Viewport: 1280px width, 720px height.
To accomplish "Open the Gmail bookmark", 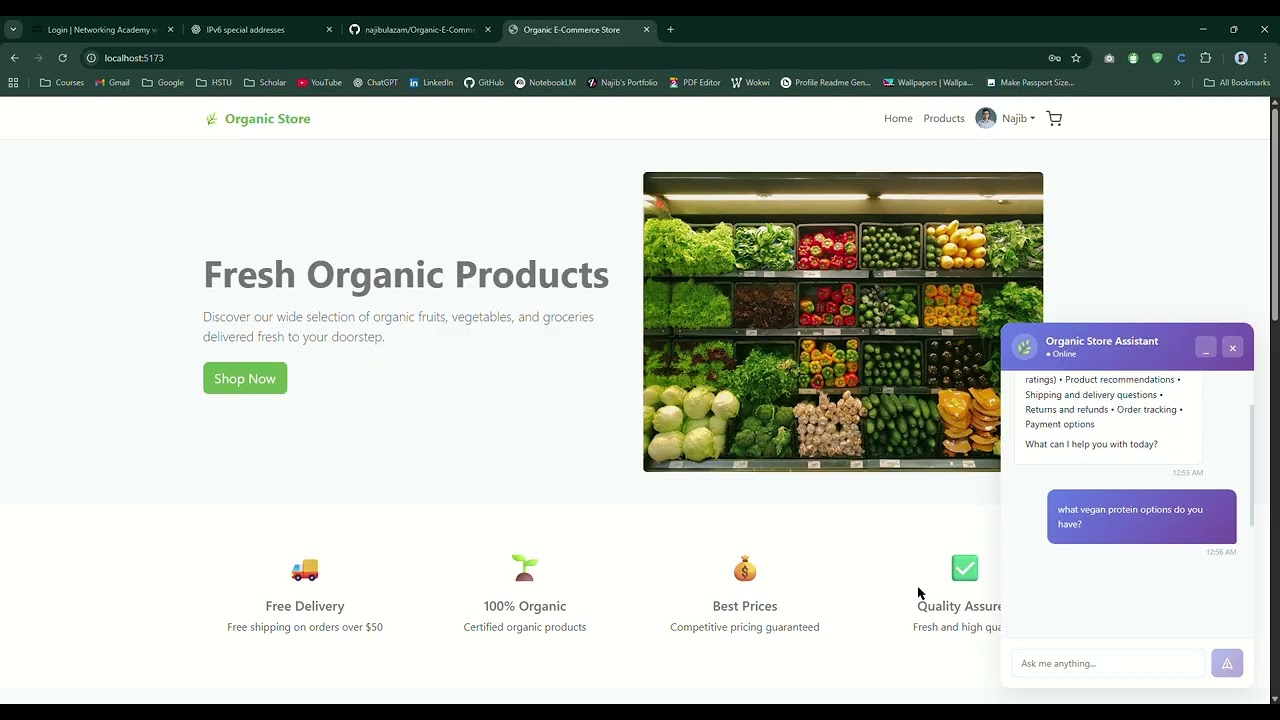I will coord(112,83).
